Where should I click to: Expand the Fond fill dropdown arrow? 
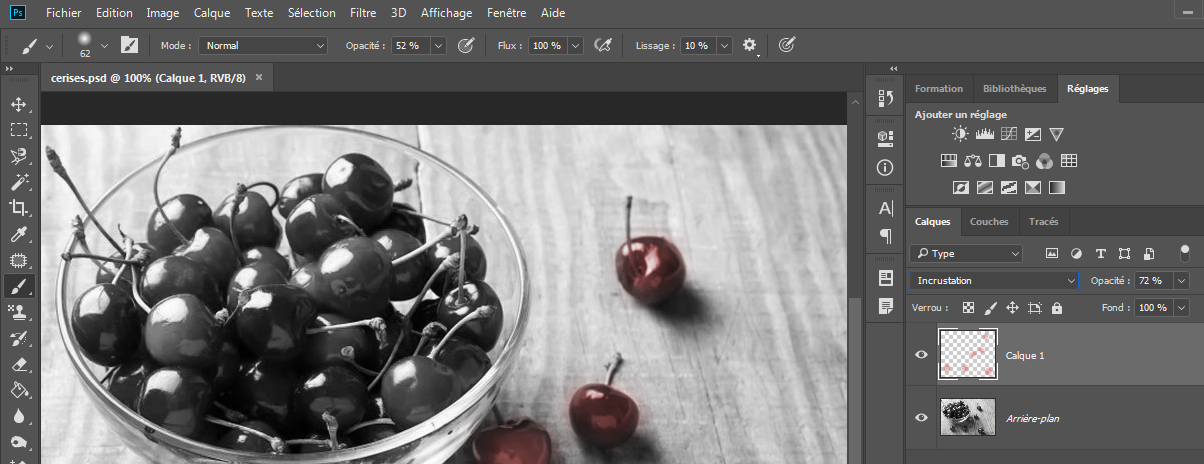[1181, 308]
